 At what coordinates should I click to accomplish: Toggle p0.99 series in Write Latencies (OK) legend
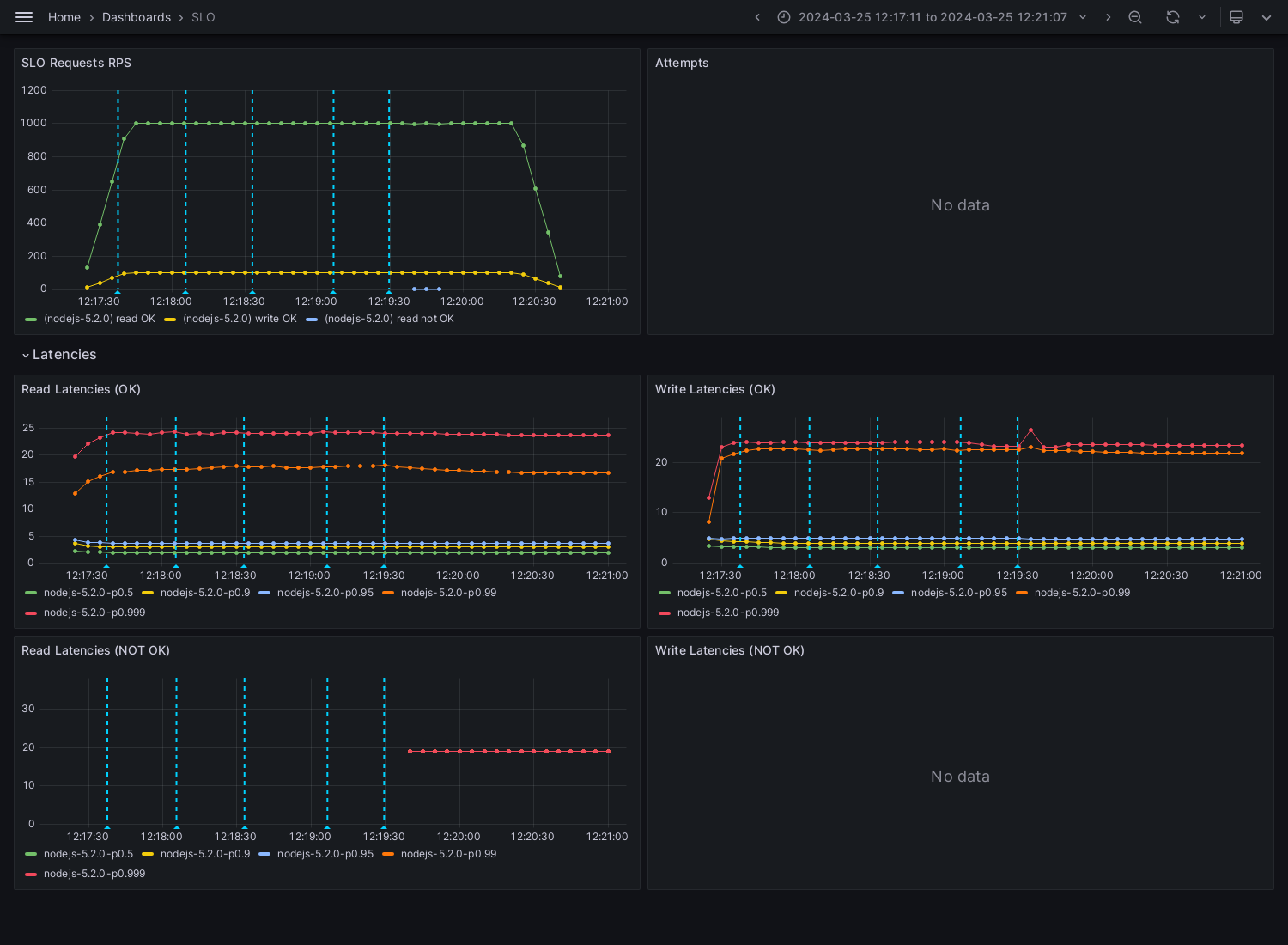pos(1082,593)
